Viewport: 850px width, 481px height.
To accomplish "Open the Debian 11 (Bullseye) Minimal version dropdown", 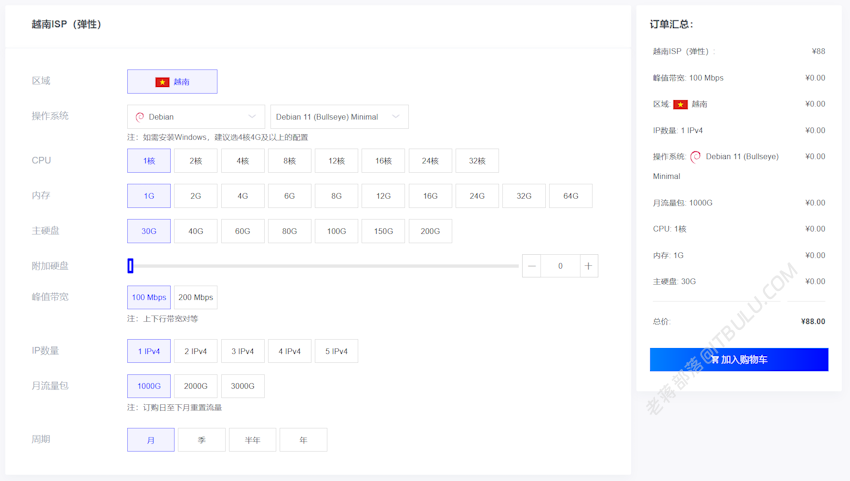I will (339, 117).
